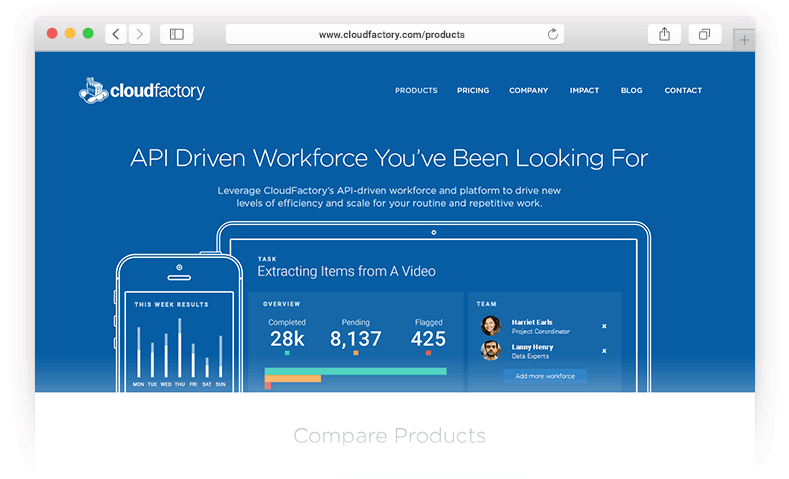
Task: Focus the address bar showing cloudfactory.com/products
Action: [x=394, y=34]
